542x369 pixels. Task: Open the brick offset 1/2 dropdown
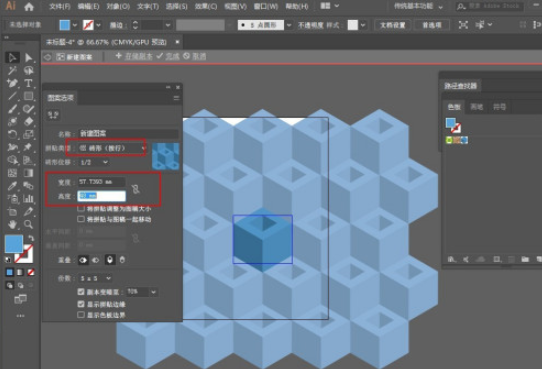[x=93, y=162]
